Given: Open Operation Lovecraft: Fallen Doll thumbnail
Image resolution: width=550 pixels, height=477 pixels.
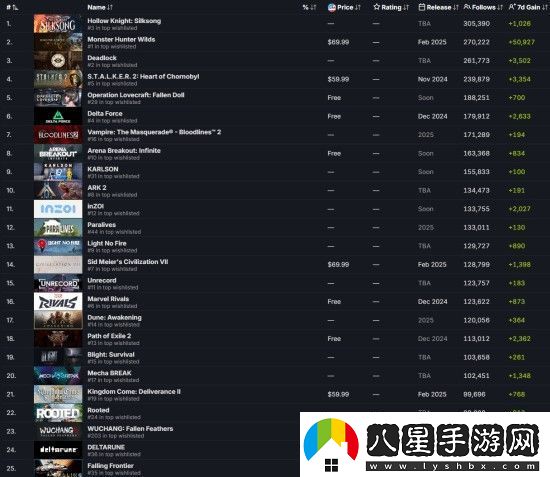Looking at the screenshot, I should [58, 98].
